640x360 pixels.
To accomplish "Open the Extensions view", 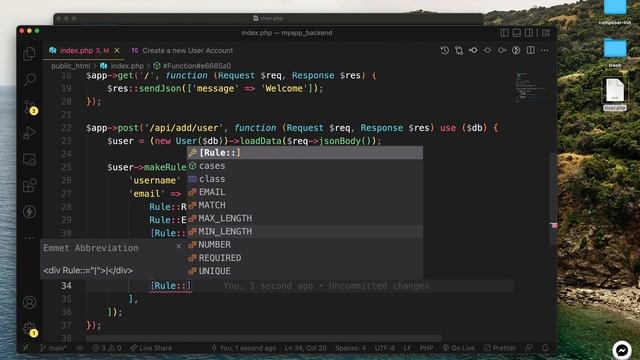I will click(x=29, y=186).
